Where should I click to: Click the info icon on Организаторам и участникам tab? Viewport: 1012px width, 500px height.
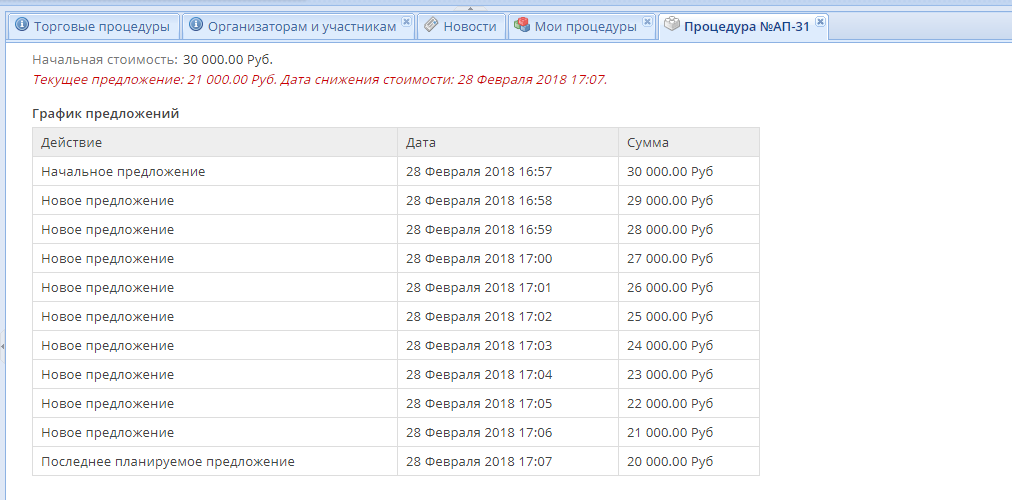point(196,26)
